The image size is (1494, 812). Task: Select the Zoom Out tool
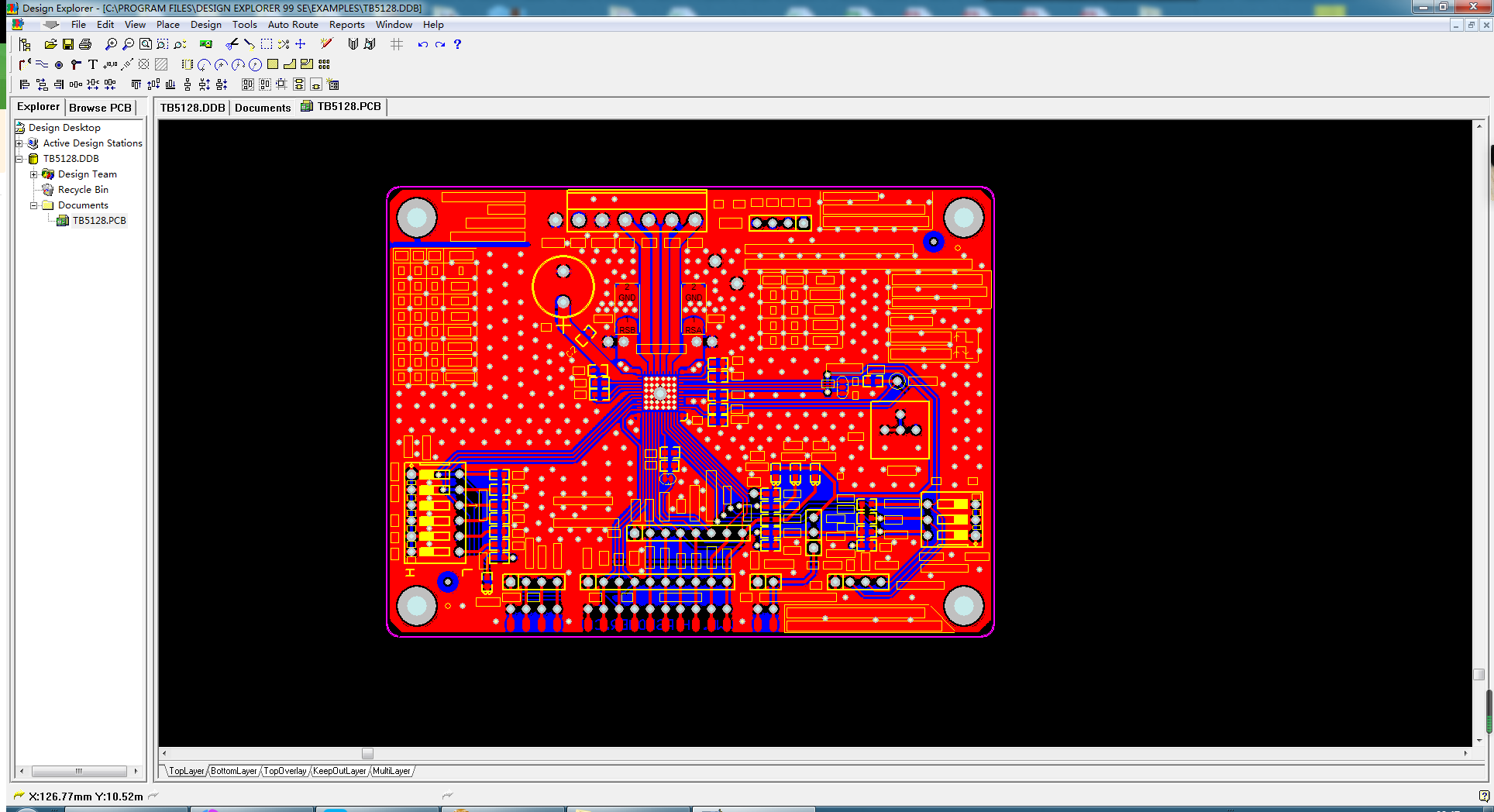128,44
